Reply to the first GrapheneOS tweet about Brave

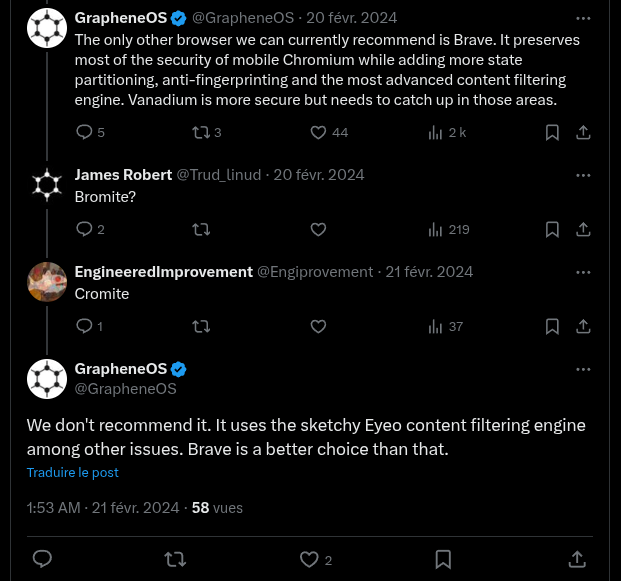[x=85, y=132]
